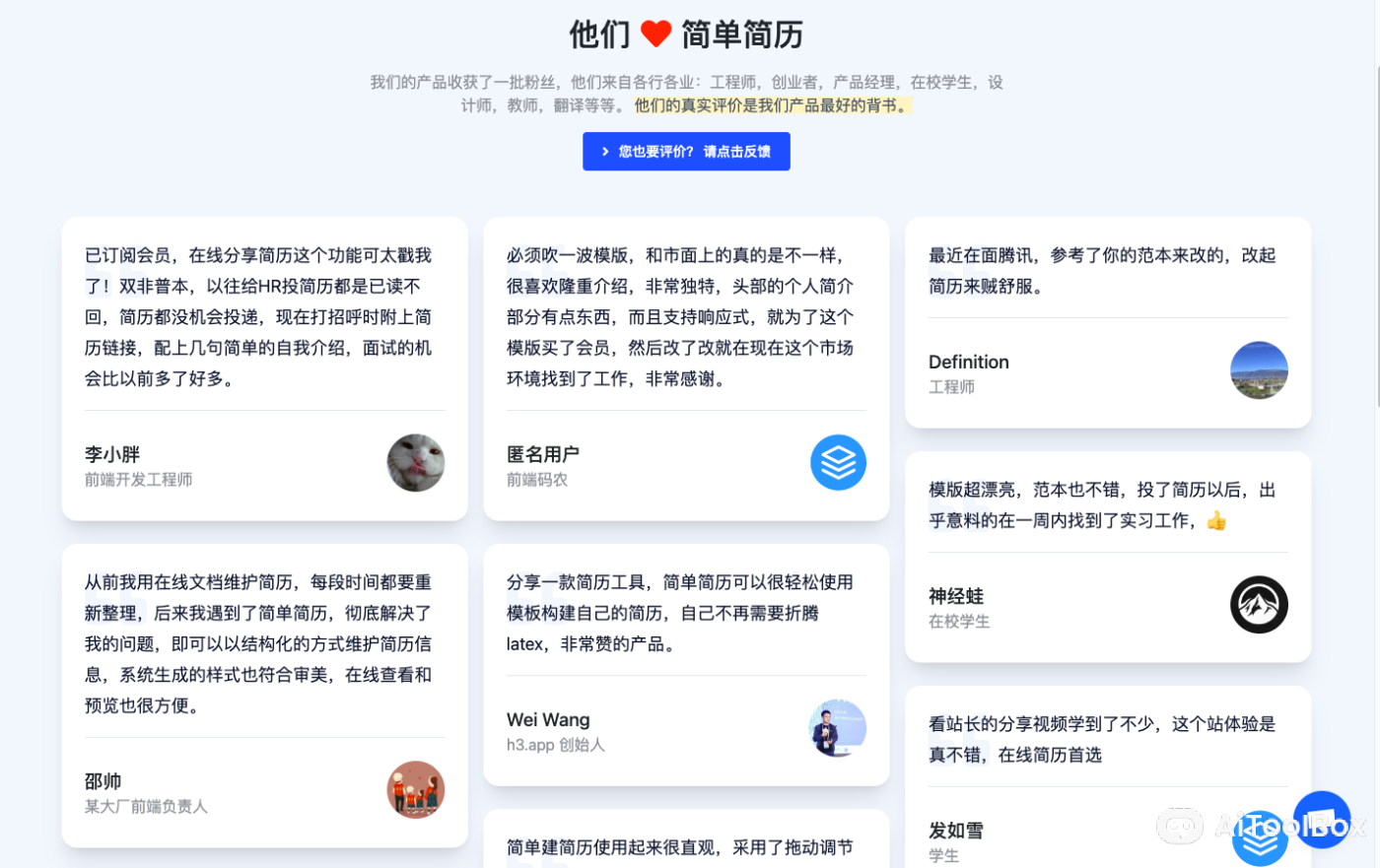Click the chat robot assistant icon
Viewport: 1380px width, 868px height.
click(x=1180, y=827)
